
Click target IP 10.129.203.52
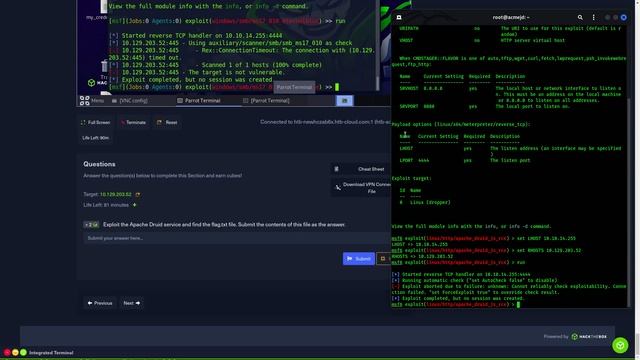click(x=116, y=194)
